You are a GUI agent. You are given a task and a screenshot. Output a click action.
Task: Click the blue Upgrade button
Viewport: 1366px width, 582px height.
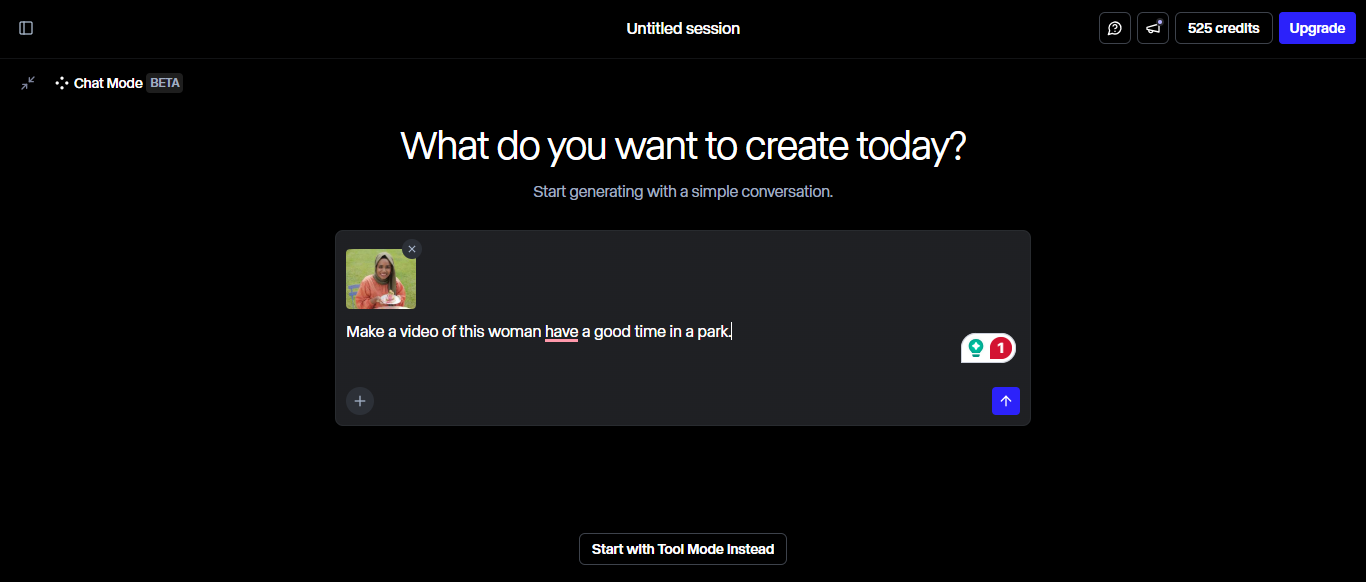coord(1317,28)
